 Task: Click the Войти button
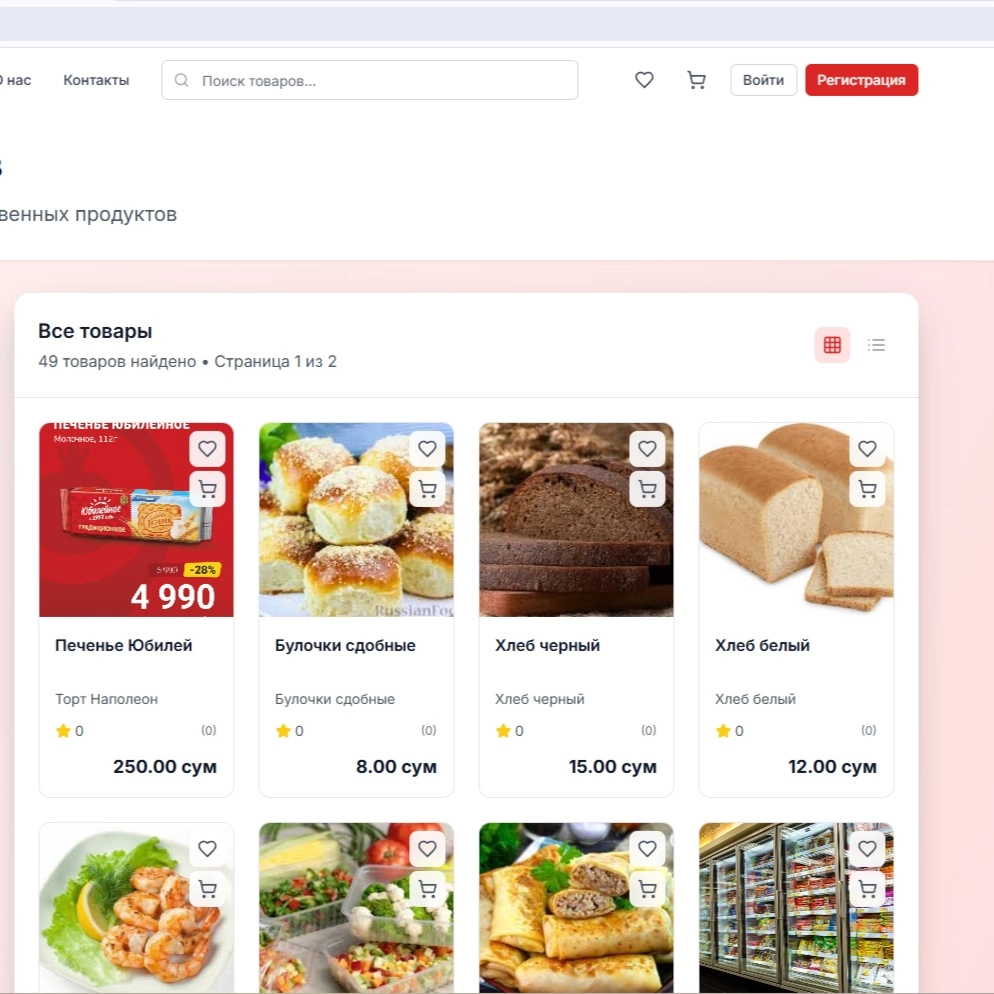(x=763, y=80)
